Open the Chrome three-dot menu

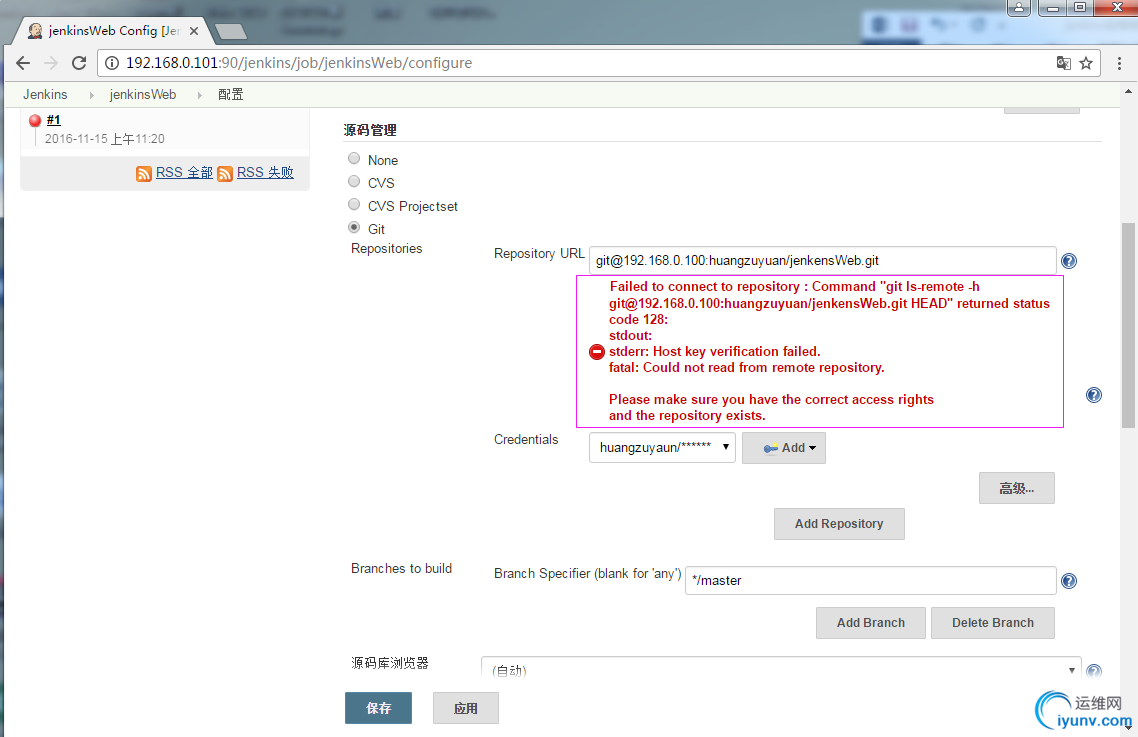click(x=1119, y=63)
